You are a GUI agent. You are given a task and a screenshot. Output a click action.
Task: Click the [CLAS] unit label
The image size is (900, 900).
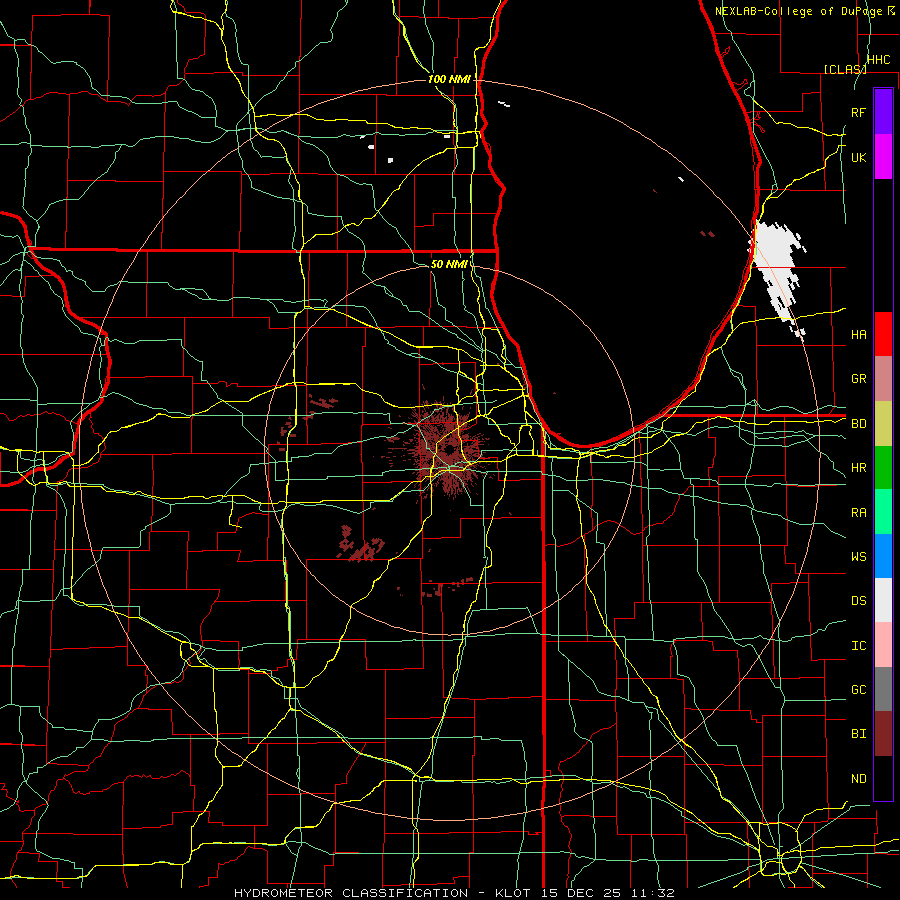845,69
